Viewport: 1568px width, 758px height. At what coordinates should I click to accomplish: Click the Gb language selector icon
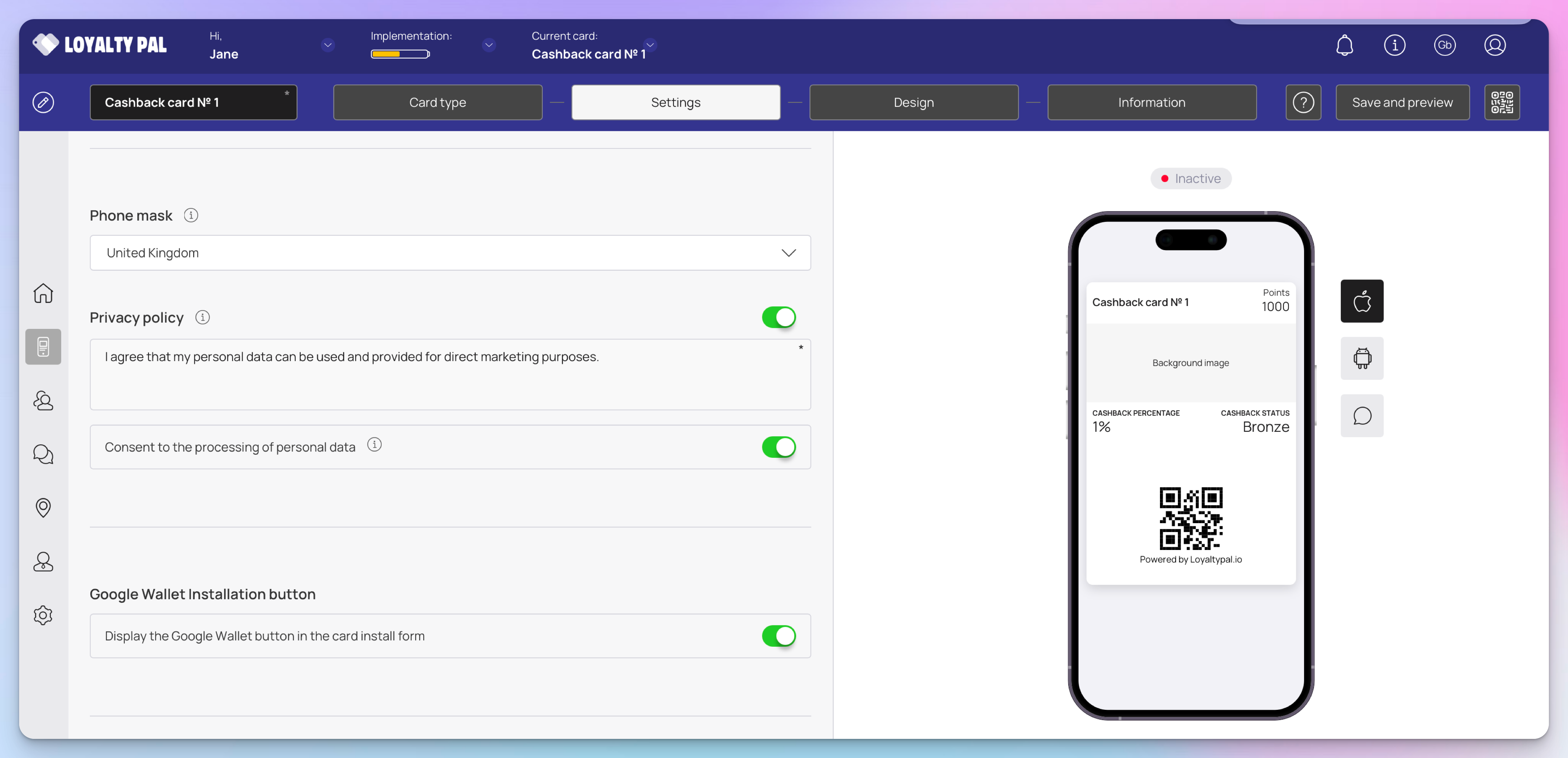coord(1444,46)
